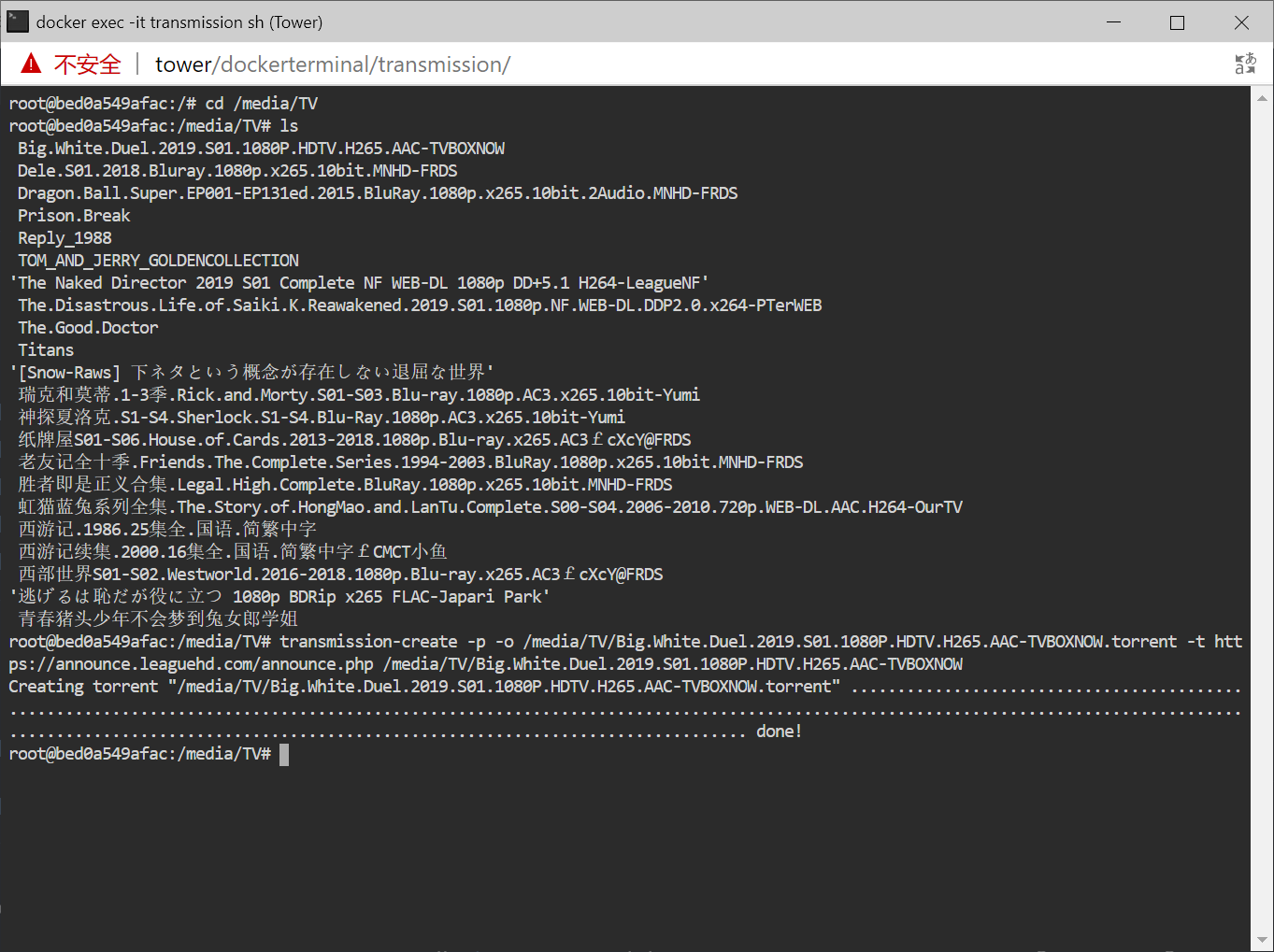Click the Legal.High.Complete entry
The image size is (1274, 952).
click(345, 485)
